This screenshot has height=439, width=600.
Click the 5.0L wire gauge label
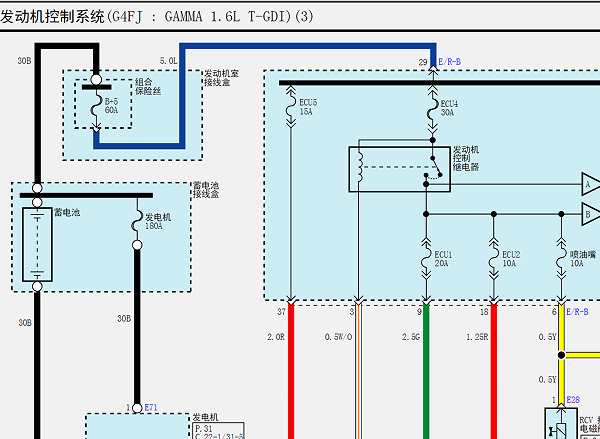coord(168,60)
